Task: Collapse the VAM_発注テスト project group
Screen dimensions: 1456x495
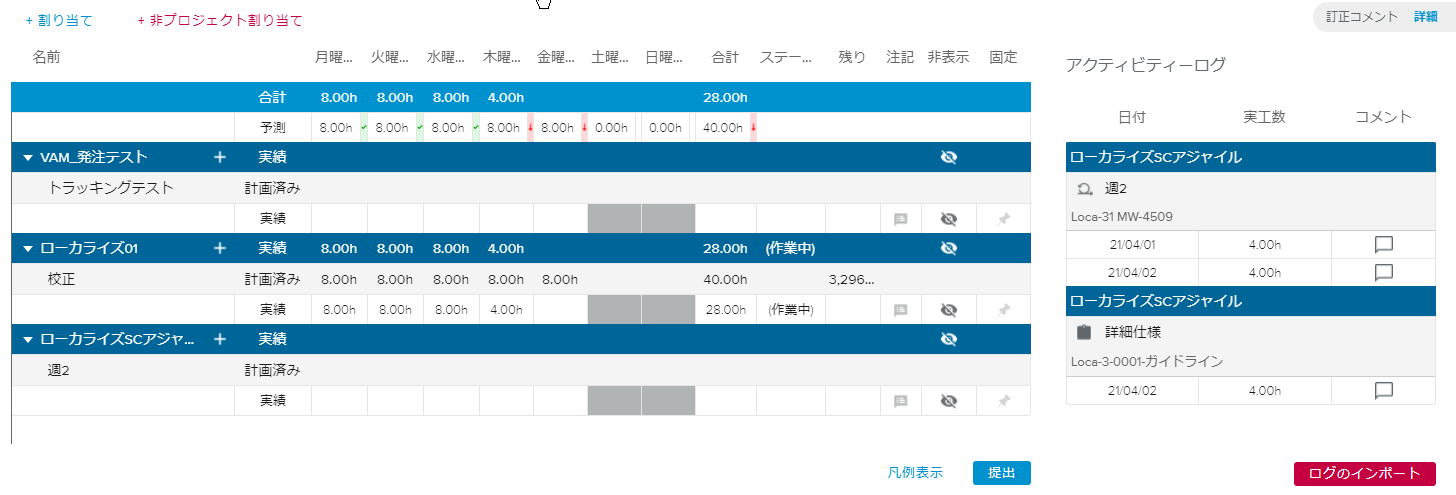Action: point(27,157)
